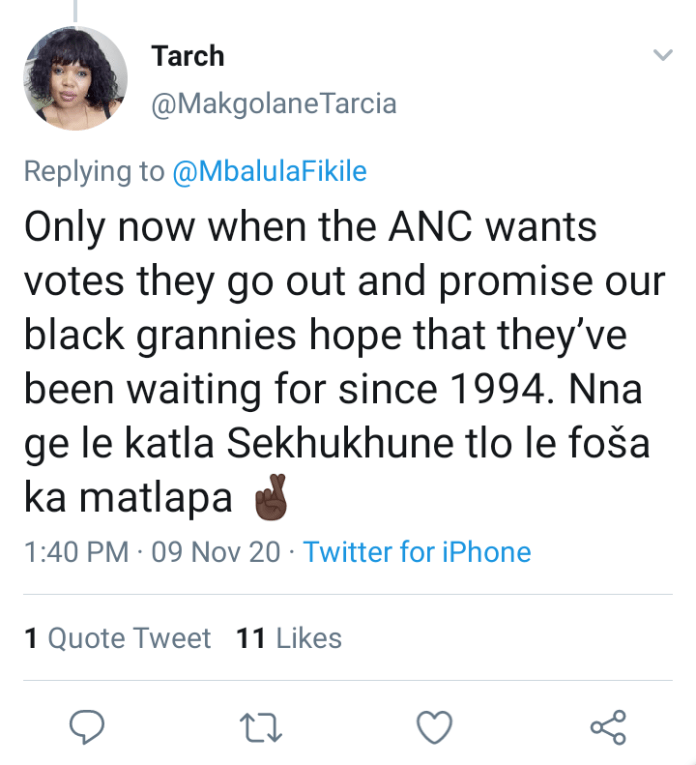Screen dimensions: 696x765
Task: Click the tweet's first line about ANC
Action: pos(310,228)
